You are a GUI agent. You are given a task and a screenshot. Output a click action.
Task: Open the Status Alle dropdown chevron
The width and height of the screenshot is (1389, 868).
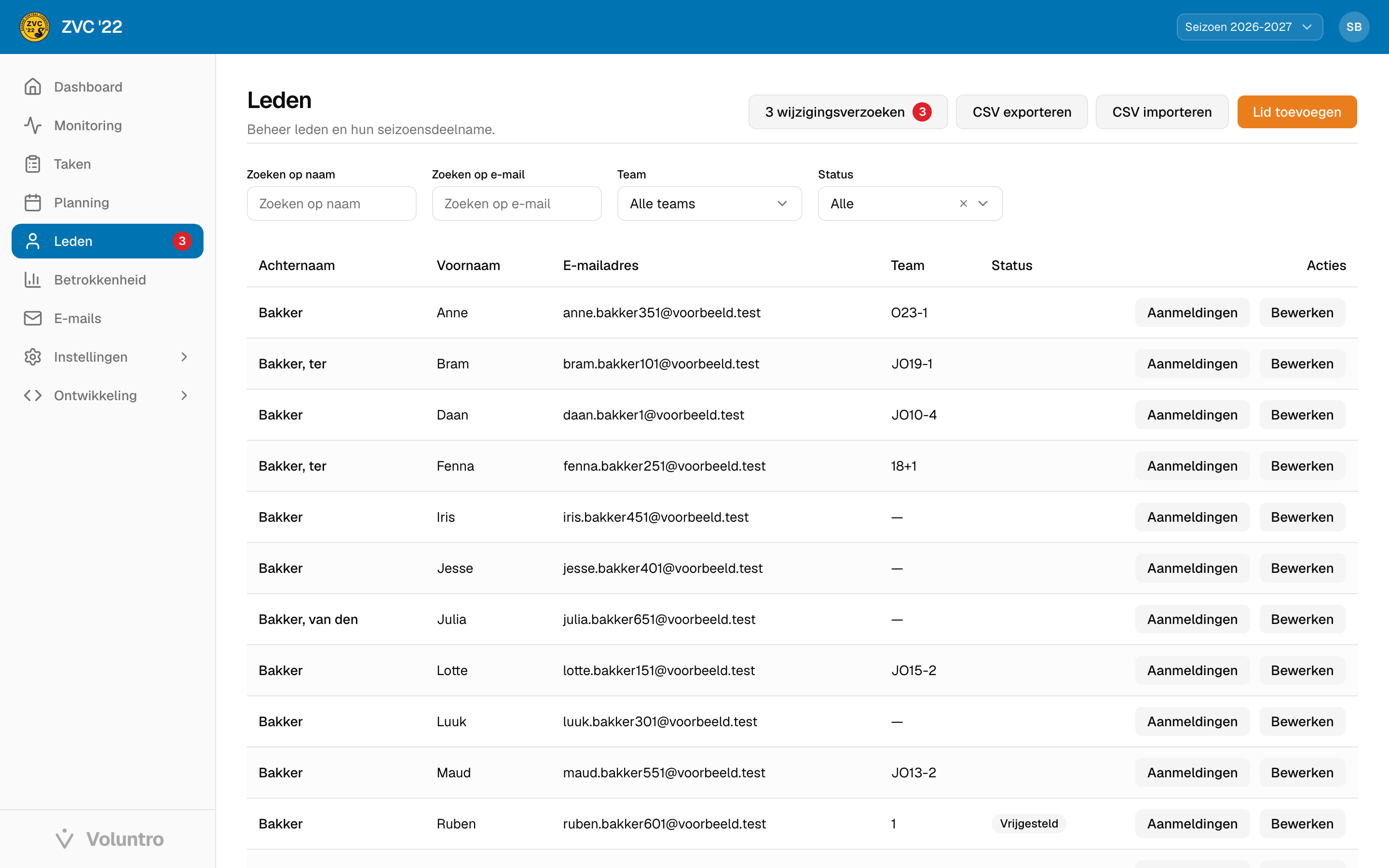click(x=982, y=204)
